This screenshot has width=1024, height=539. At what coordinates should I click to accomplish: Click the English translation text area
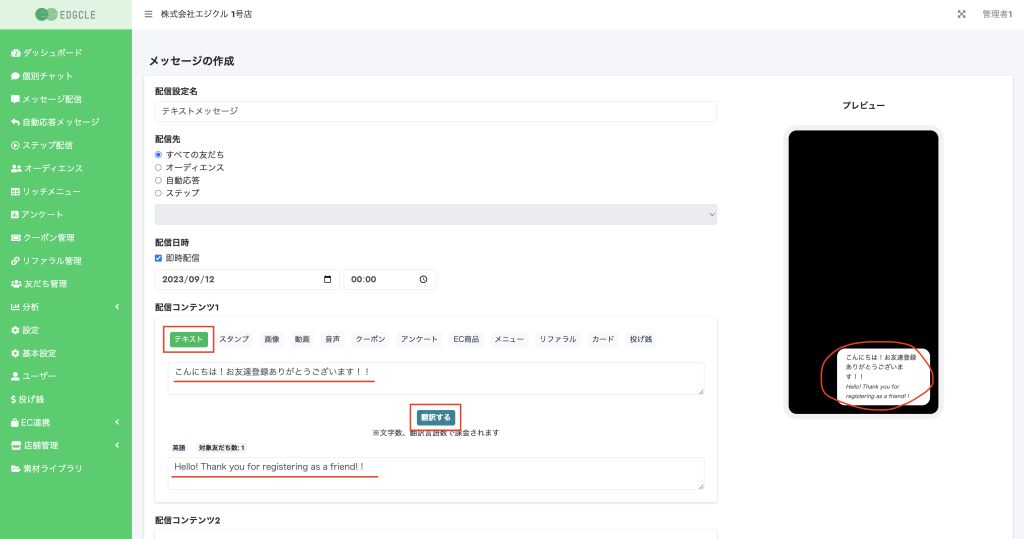(x=436, y=474)
